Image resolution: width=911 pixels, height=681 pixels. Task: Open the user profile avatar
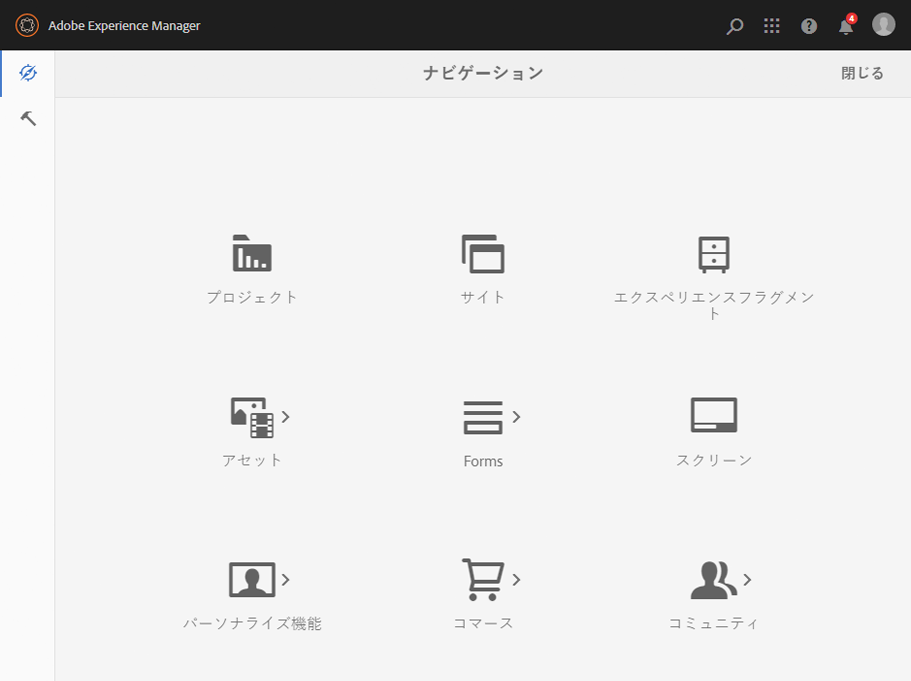click(883, 25)
